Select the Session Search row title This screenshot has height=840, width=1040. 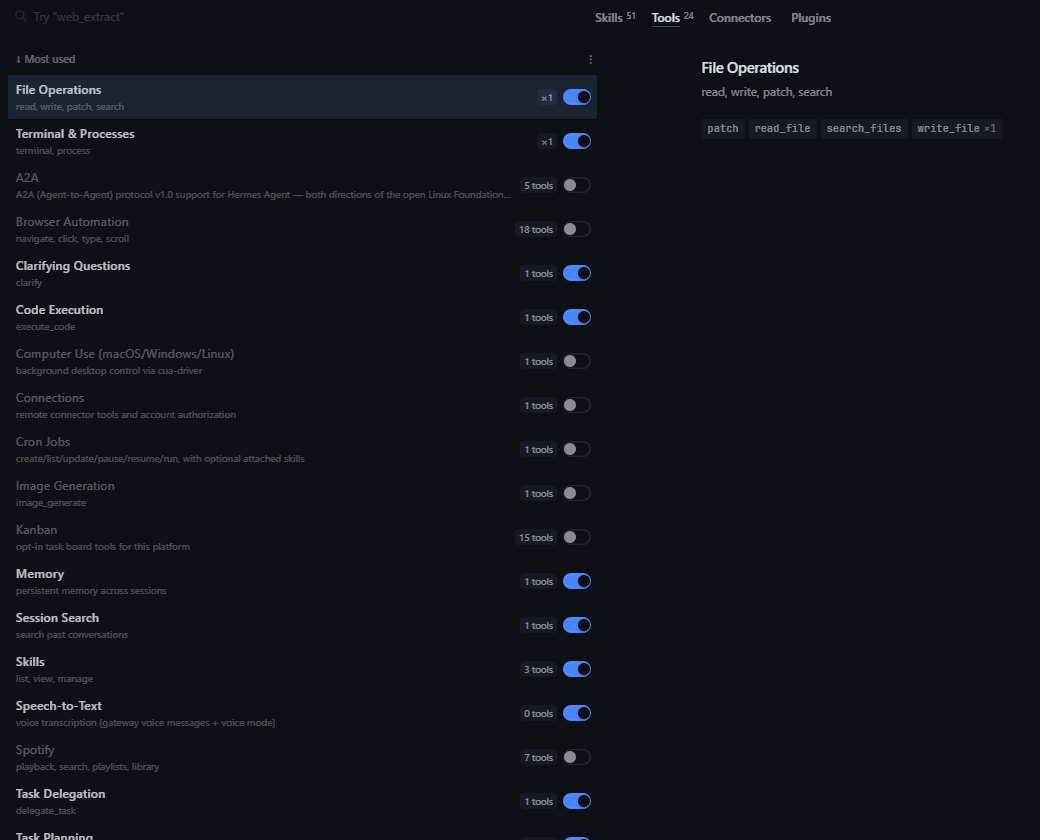(57, 618)
